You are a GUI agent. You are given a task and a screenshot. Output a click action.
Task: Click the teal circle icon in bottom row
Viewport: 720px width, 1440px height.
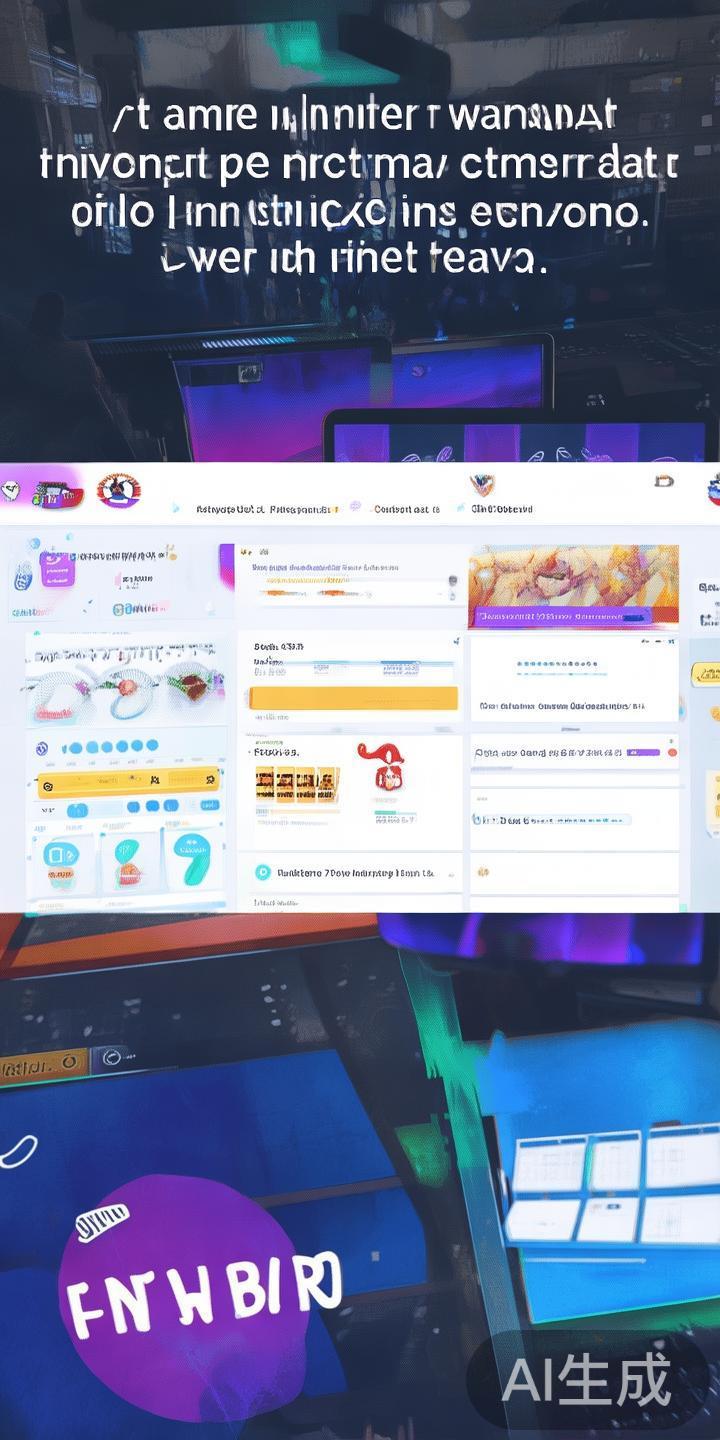point(263,872)
